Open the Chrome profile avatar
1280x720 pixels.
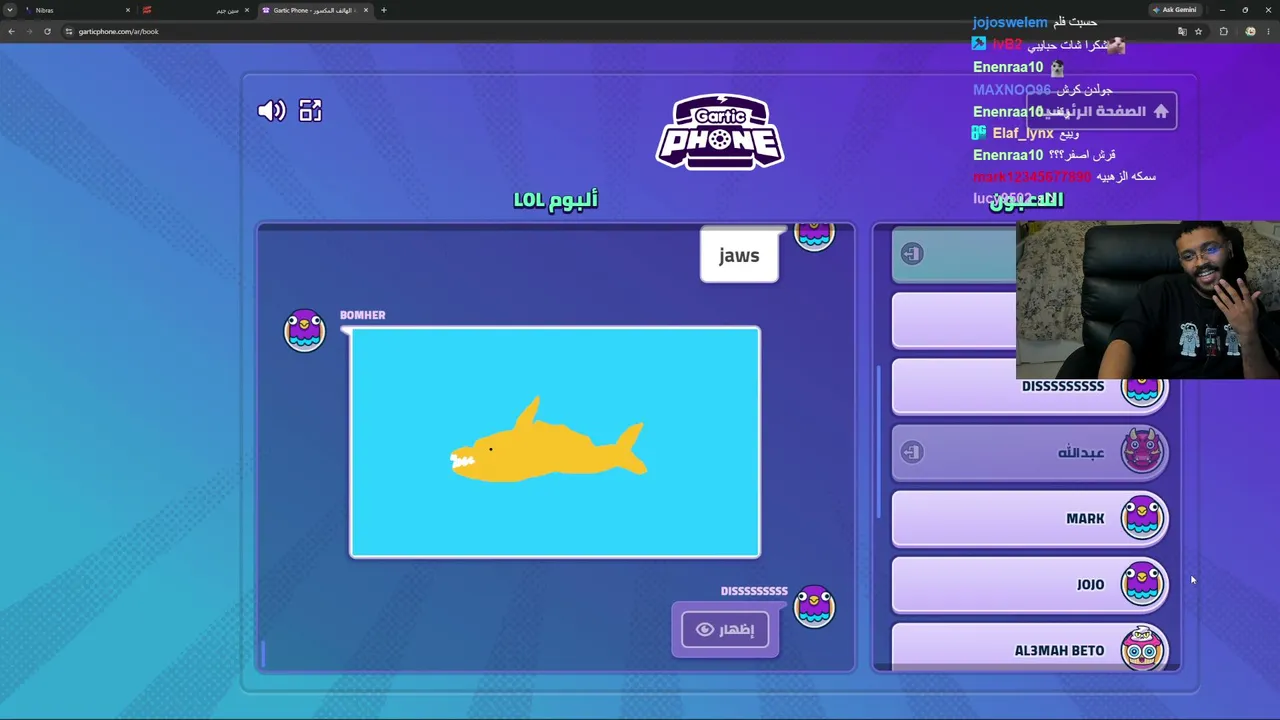pyautogui.click(x=1250, y=31)
